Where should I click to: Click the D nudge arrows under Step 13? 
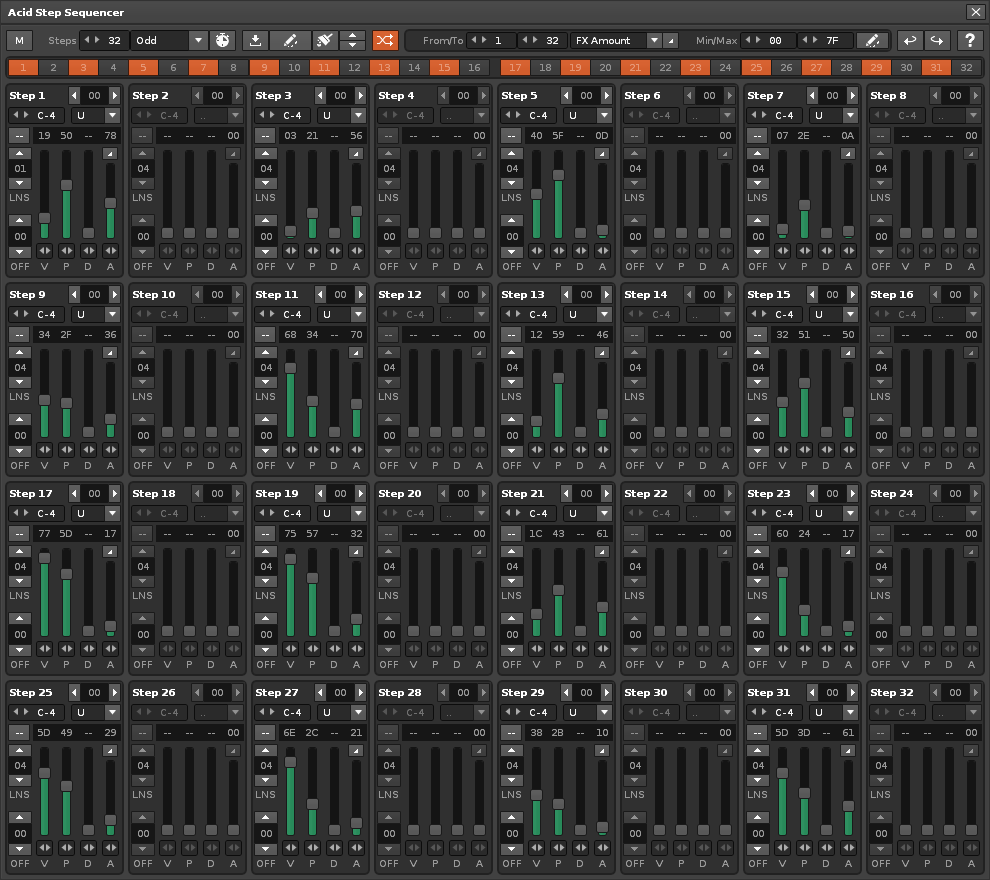[x=580, y=449]
